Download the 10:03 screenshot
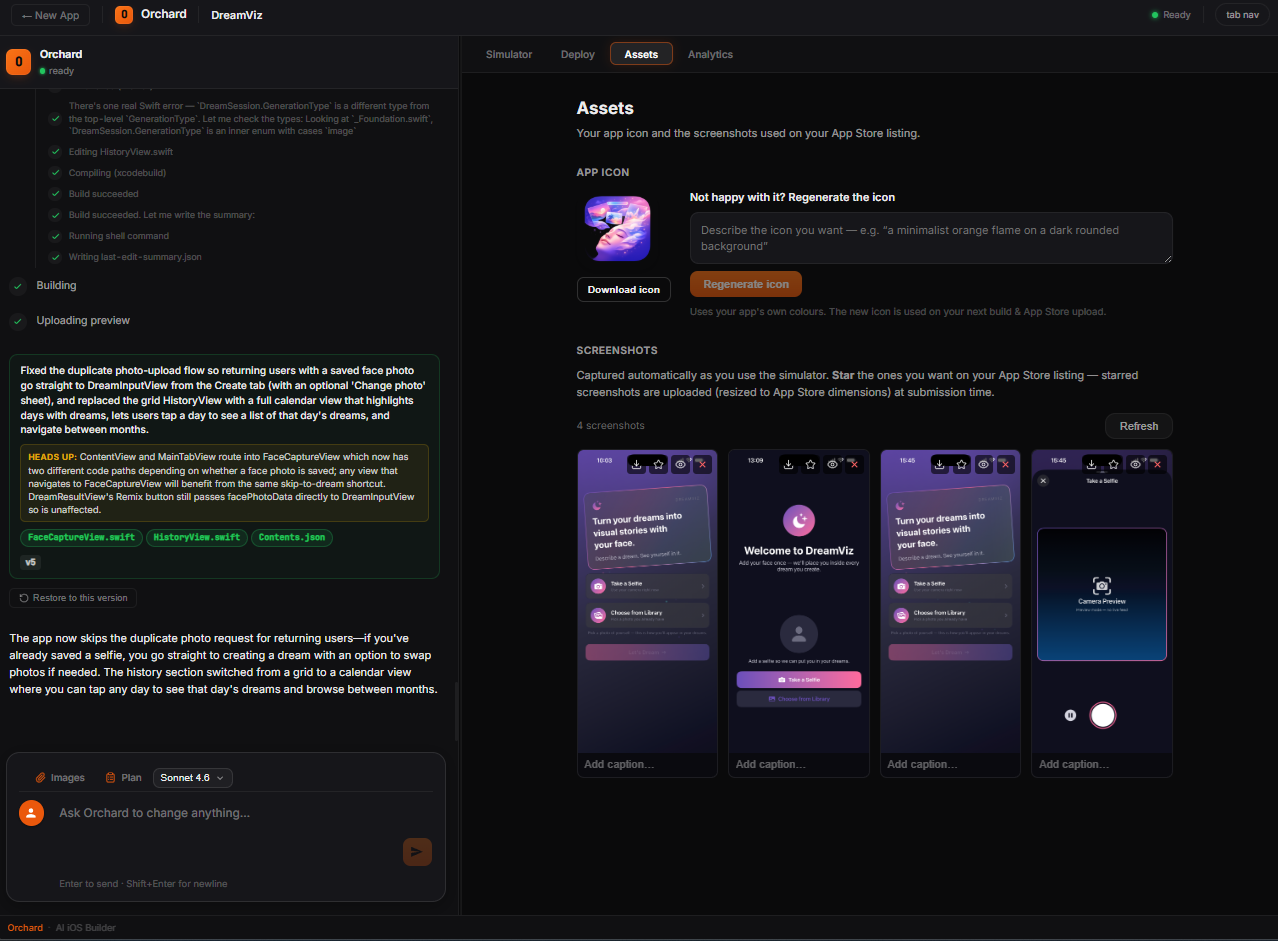 pos(637,464)
